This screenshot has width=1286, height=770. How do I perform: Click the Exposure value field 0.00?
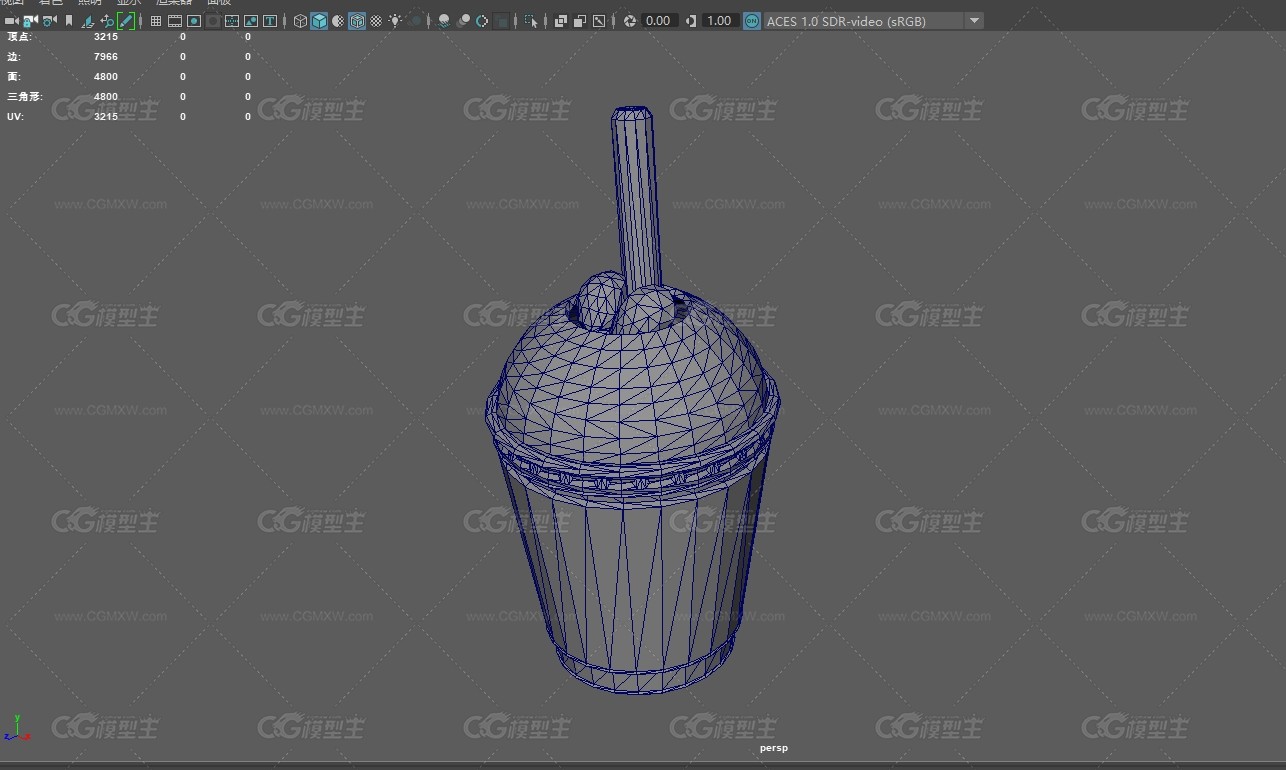[659, 20]
